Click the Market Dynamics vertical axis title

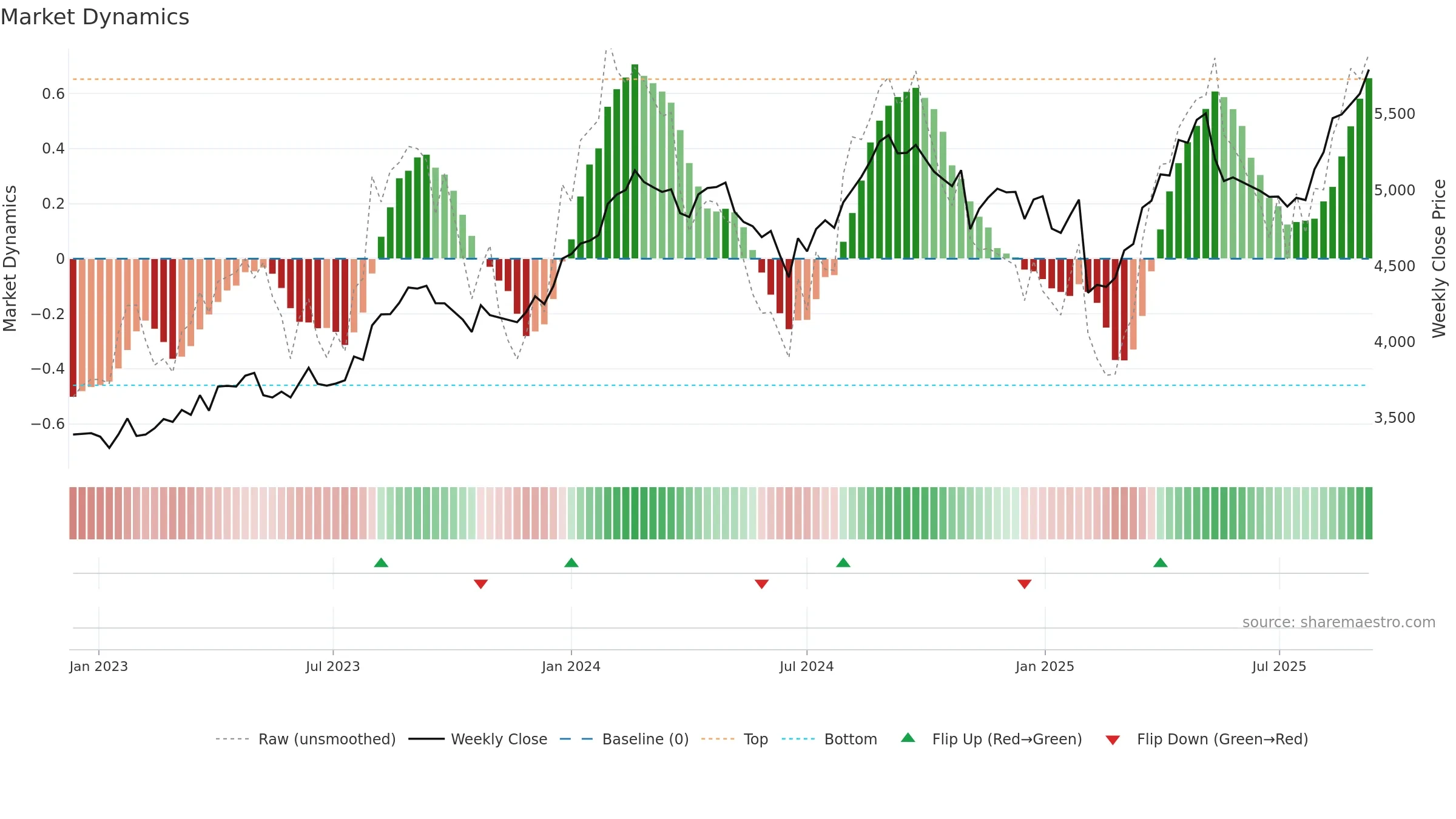point(10,258)
